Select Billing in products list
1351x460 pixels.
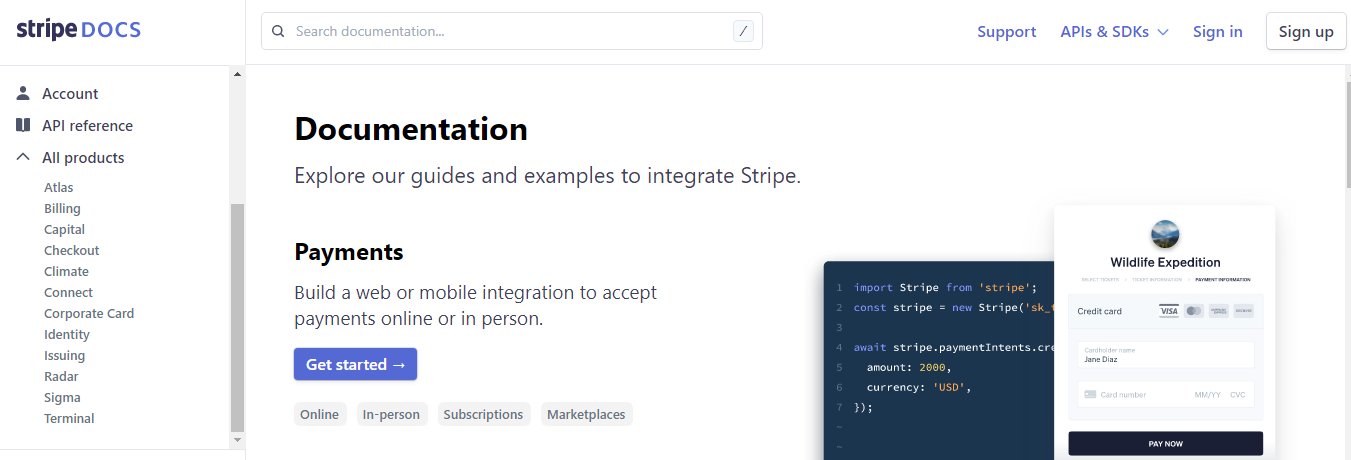coord(62,208)
